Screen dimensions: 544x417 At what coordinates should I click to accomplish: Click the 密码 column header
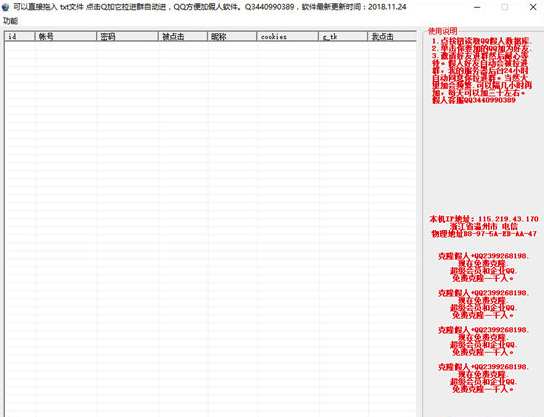(127, 36)
